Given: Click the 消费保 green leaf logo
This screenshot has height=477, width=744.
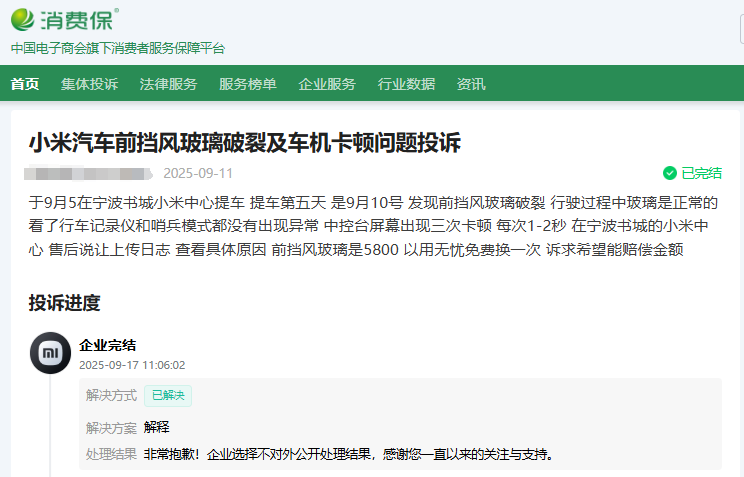Looking at the screenshot, I should (22, 19).
